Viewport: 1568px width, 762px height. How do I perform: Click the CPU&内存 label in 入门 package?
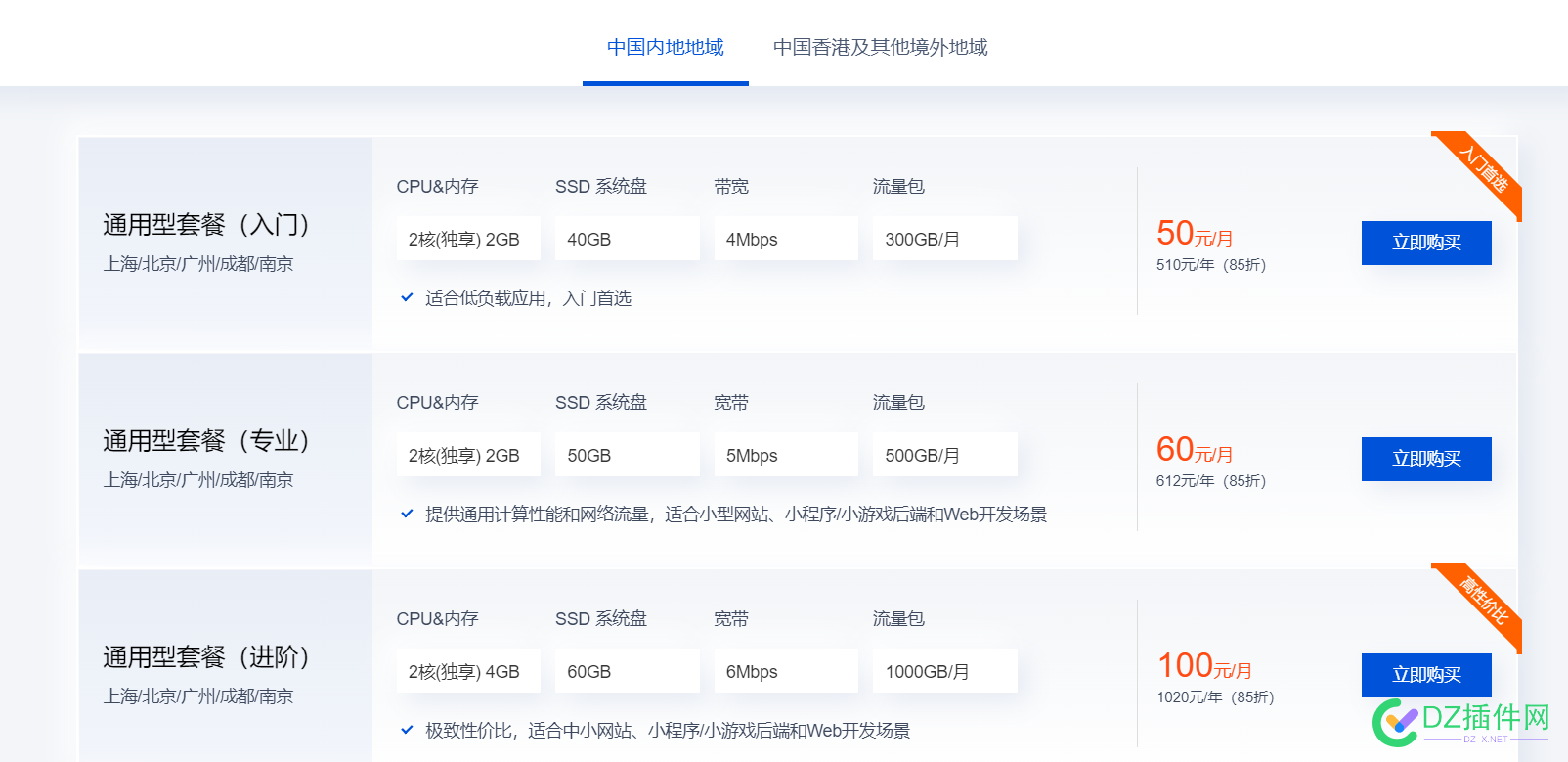[437, 187]
